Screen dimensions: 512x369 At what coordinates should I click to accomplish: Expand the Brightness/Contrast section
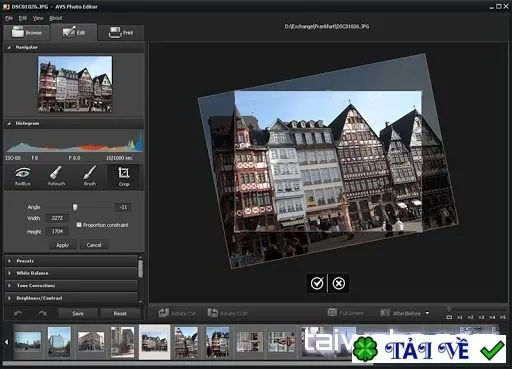(x=71, y=298)
